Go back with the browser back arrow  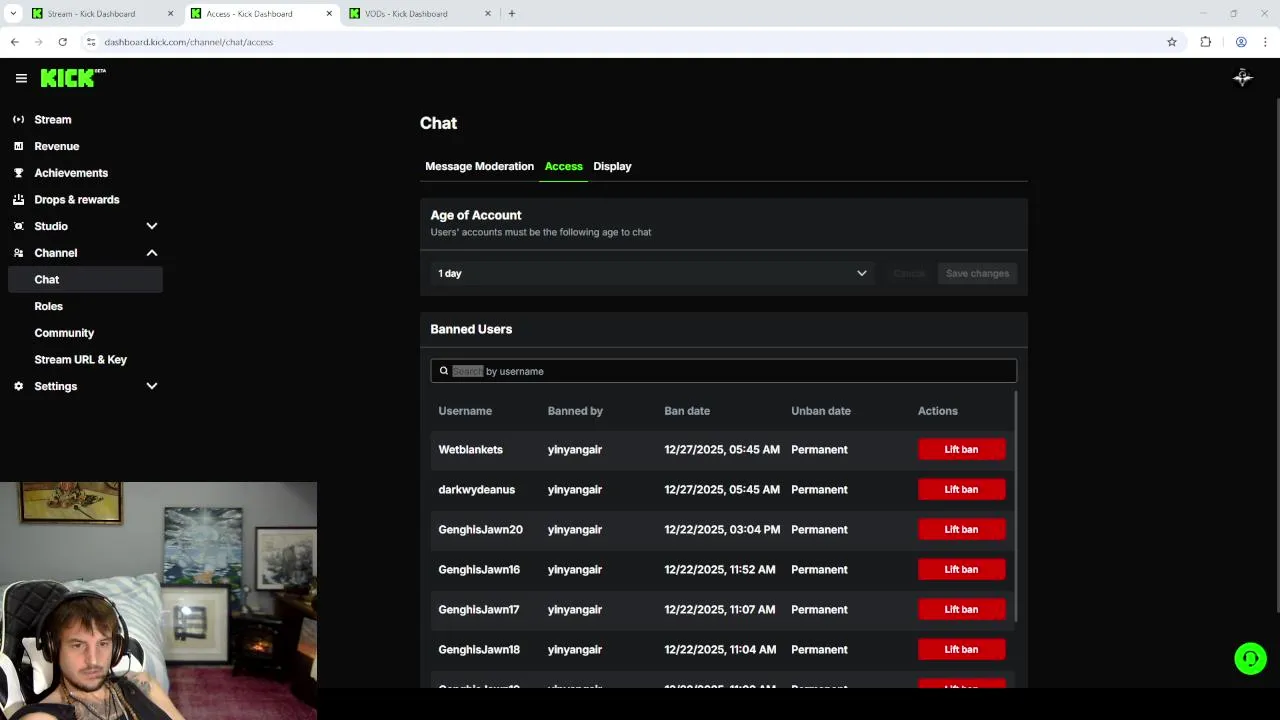[14, 42]
